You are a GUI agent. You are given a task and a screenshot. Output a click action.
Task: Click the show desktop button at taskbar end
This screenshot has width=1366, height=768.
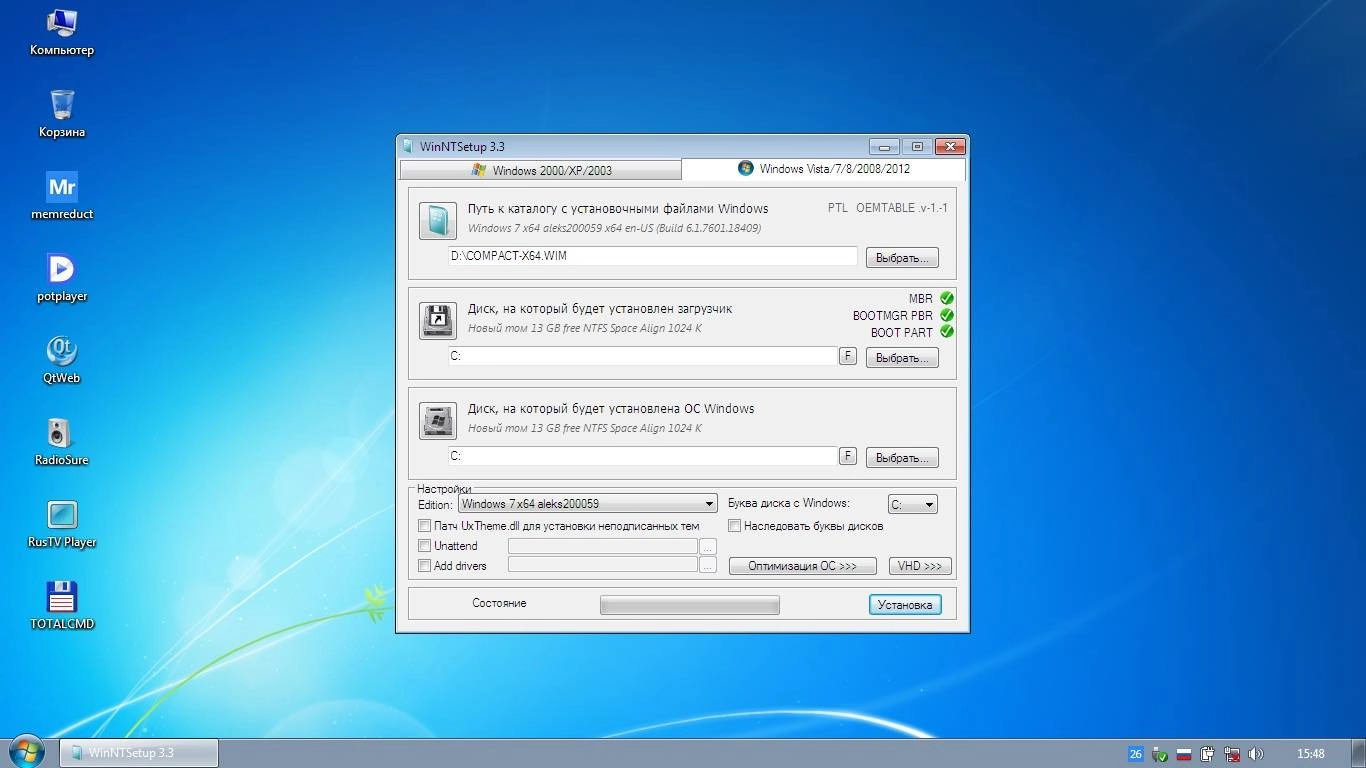(1359, 753)
